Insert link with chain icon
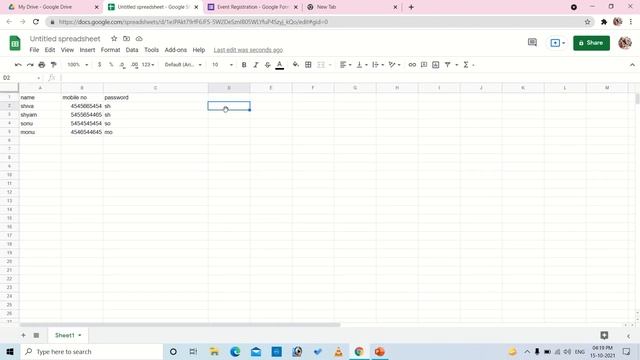Viewport: 640px width, 360px height. (x=412, y=65)
